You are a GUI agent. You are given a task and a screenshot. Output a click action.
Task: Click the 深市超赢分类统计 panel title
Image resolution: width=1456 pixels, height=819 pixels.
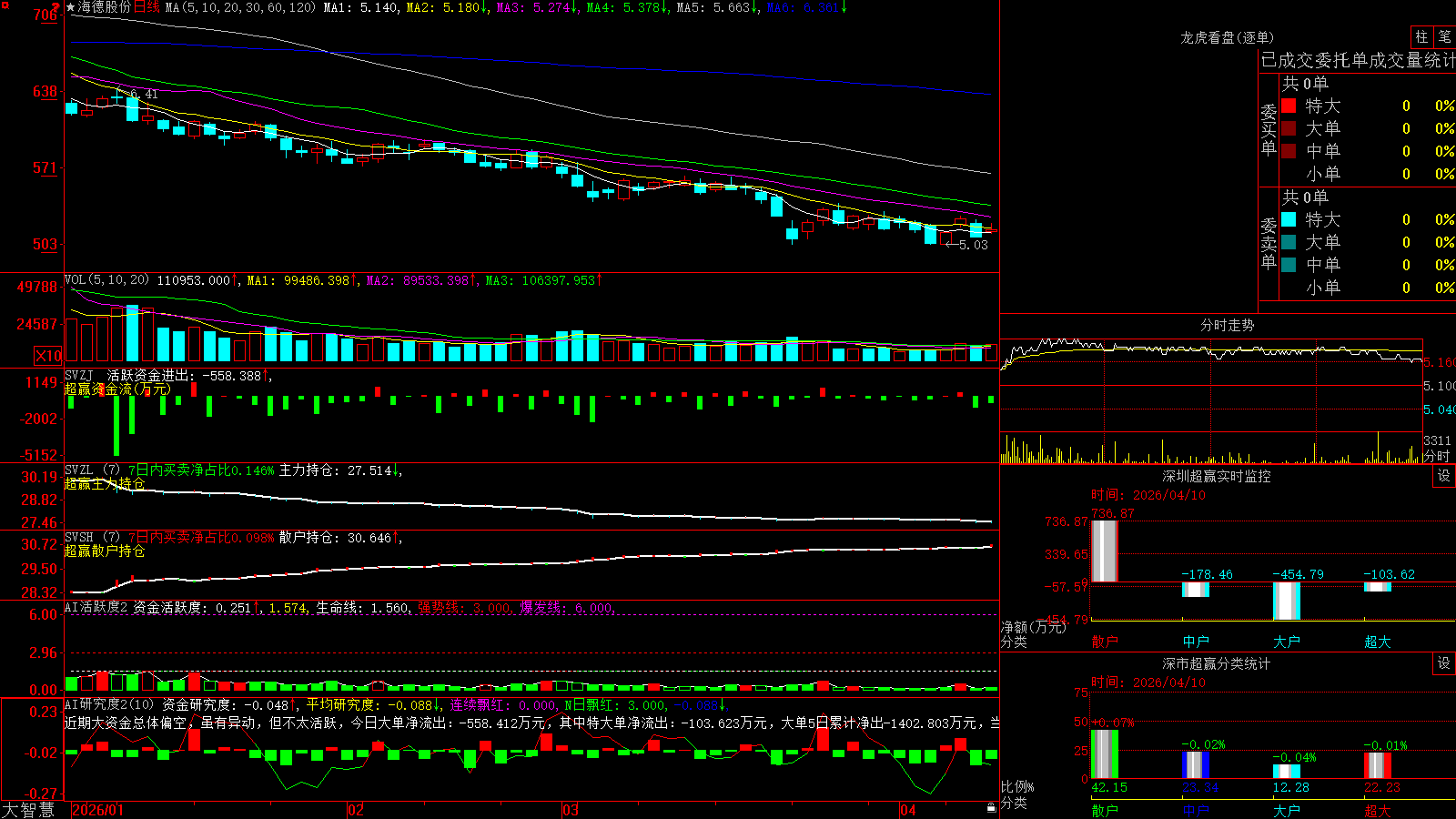[x=1217, y=663]
